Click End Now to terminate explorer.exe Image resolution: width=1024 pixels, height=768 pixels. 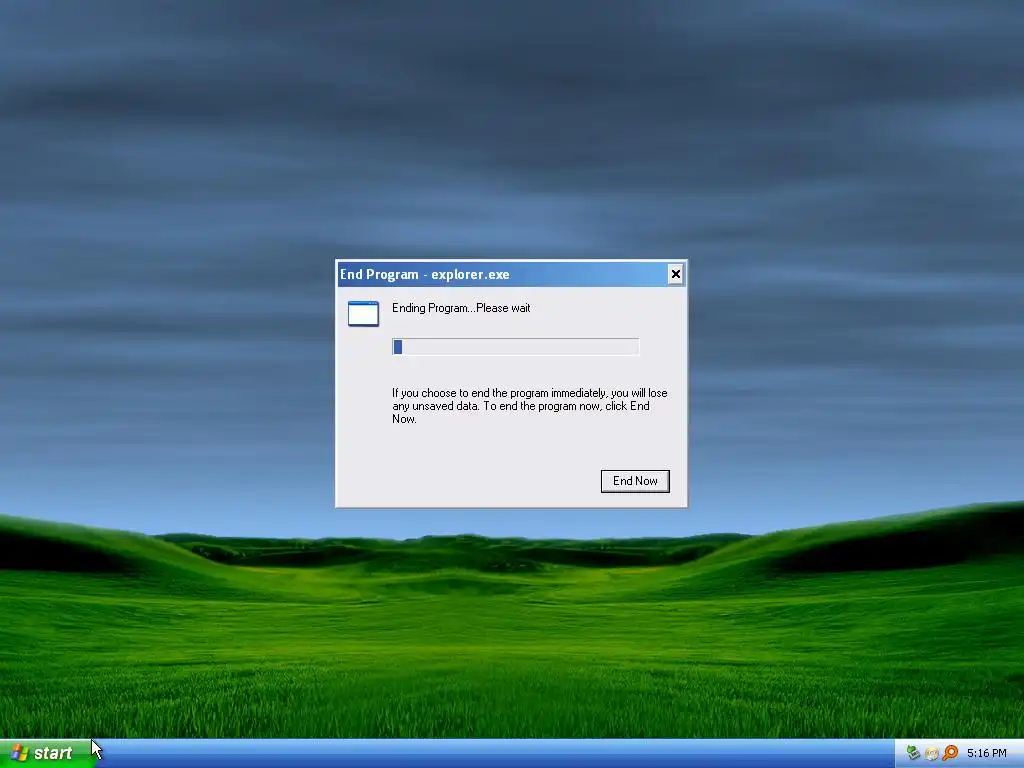click(635, 481)
